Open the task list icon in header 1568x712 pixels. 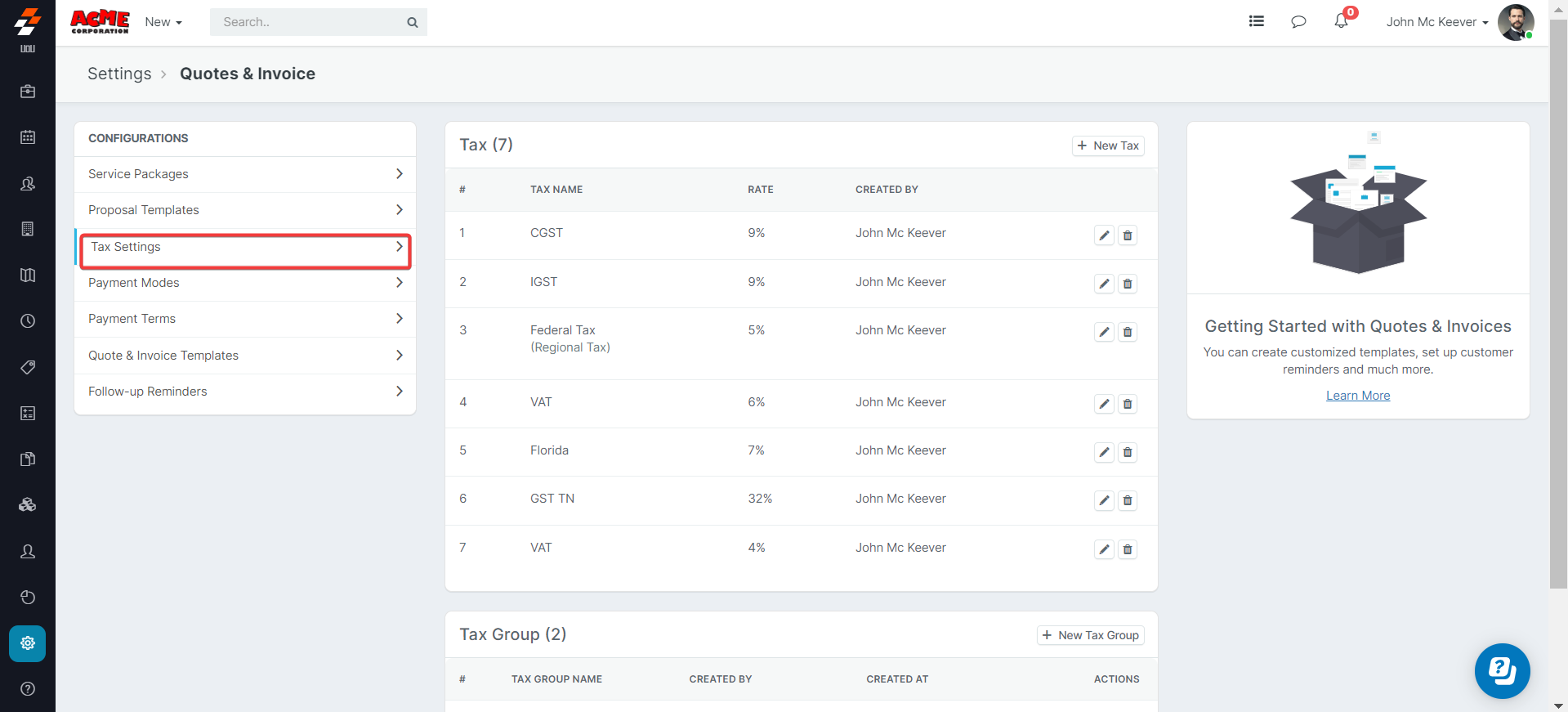tap(1257, 21)
